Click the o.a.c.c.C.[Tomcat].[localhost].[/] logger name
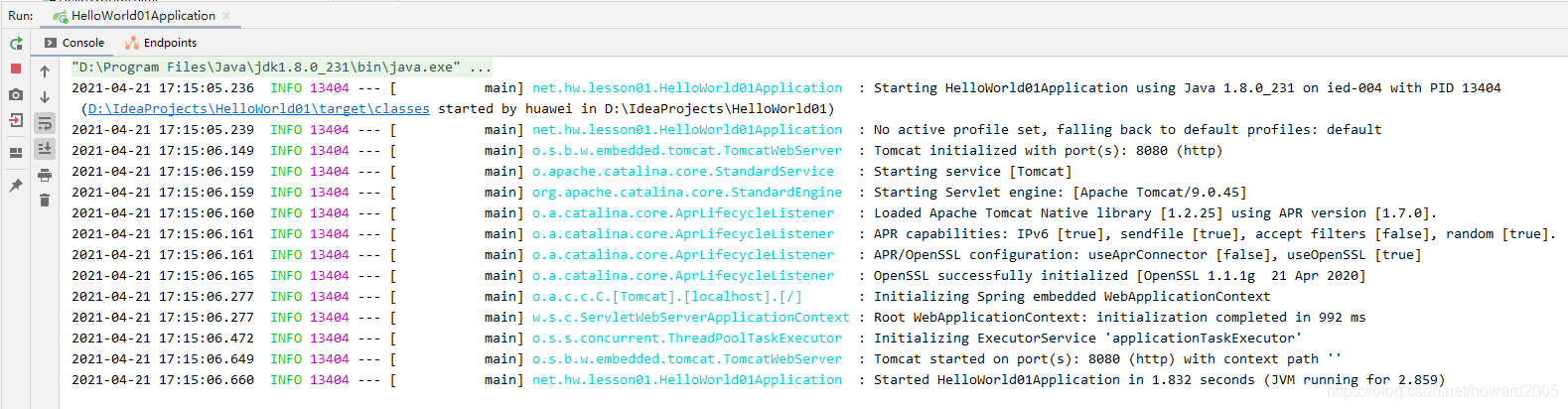 667,297
